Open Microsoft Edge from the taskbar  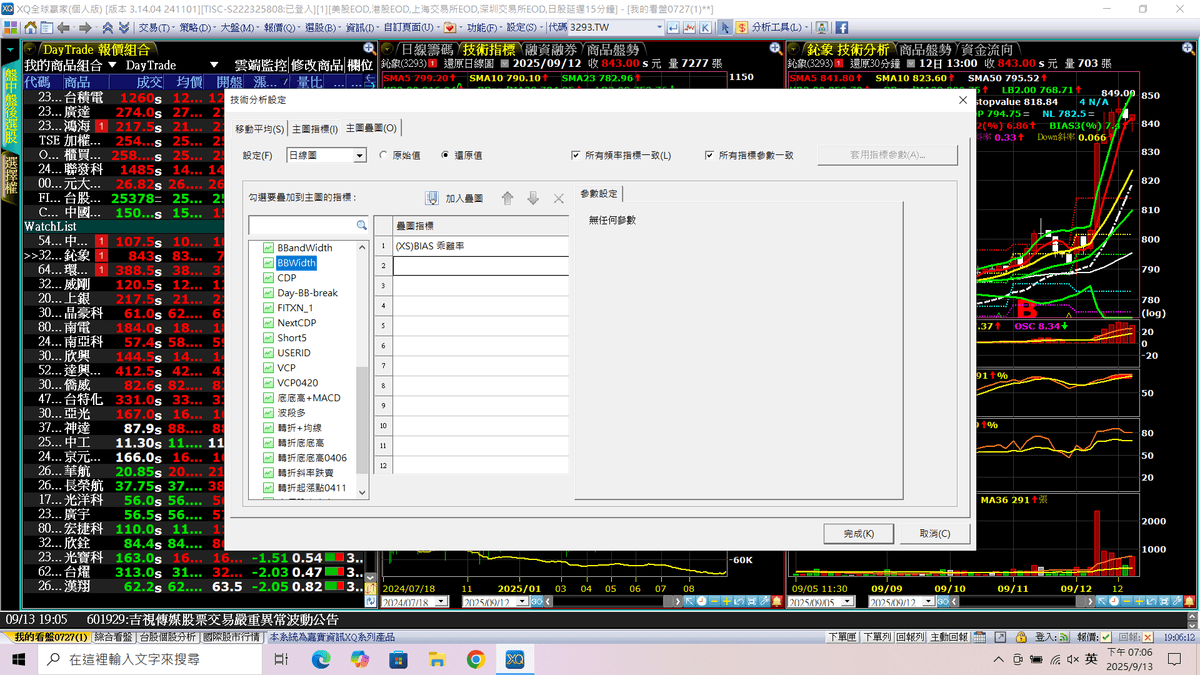[321, 659]
